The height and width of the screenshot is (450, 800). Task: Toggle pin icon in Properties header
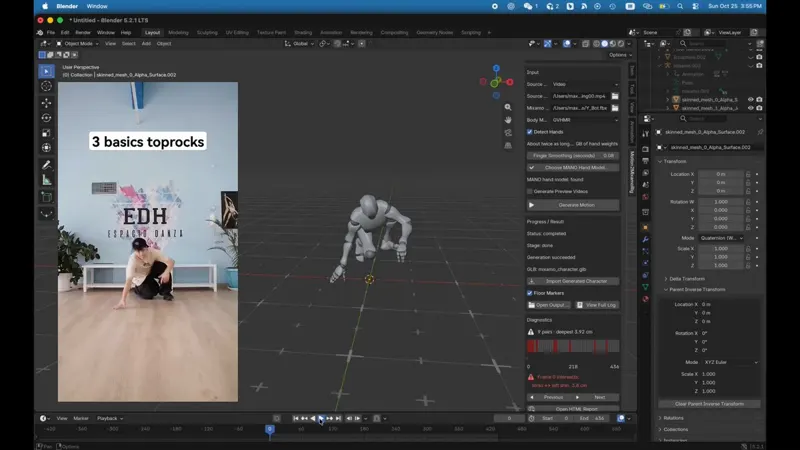760,132
